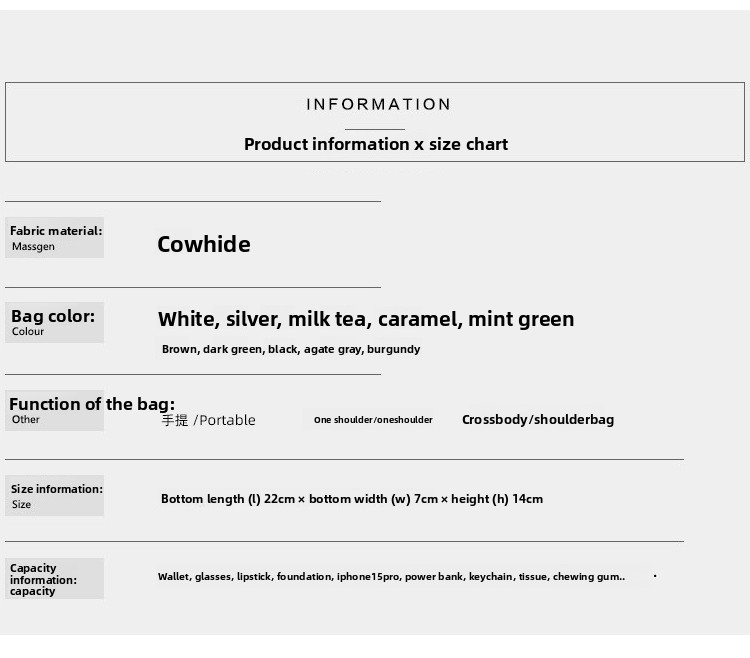This screenshot has width=750, height=658.
Task: Select the Crossbody/shoulderbag option
Action: pyautogui.click(x=538, y=420)
